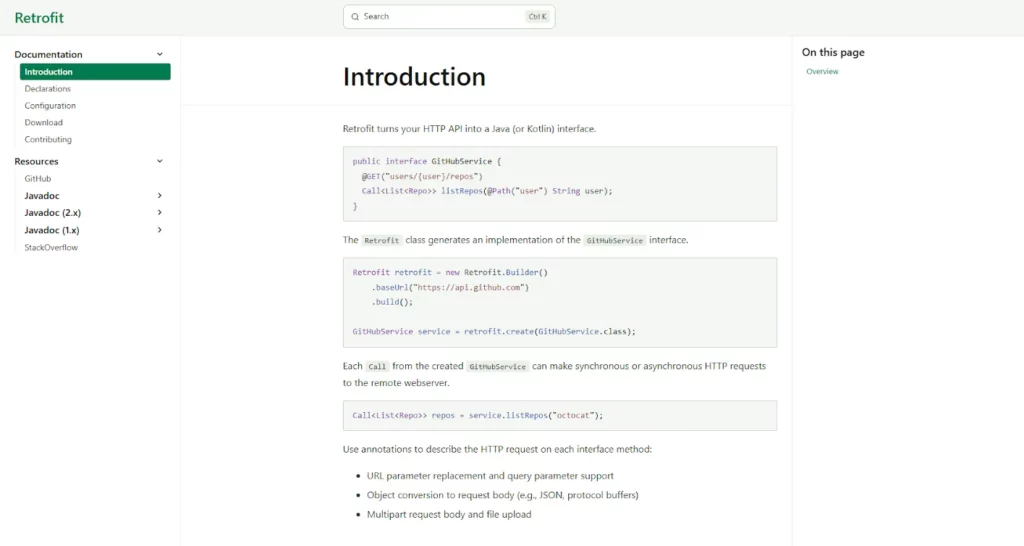Open the Download sidebar entry
This screenshot has width=1024, height=546.
[x=44, y=123]
